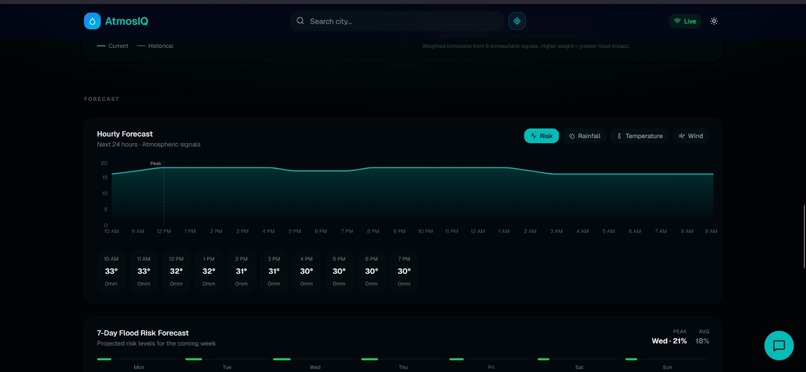Focus the Search city input field
This screenshot has width=806, height=372.
point(397,21)
